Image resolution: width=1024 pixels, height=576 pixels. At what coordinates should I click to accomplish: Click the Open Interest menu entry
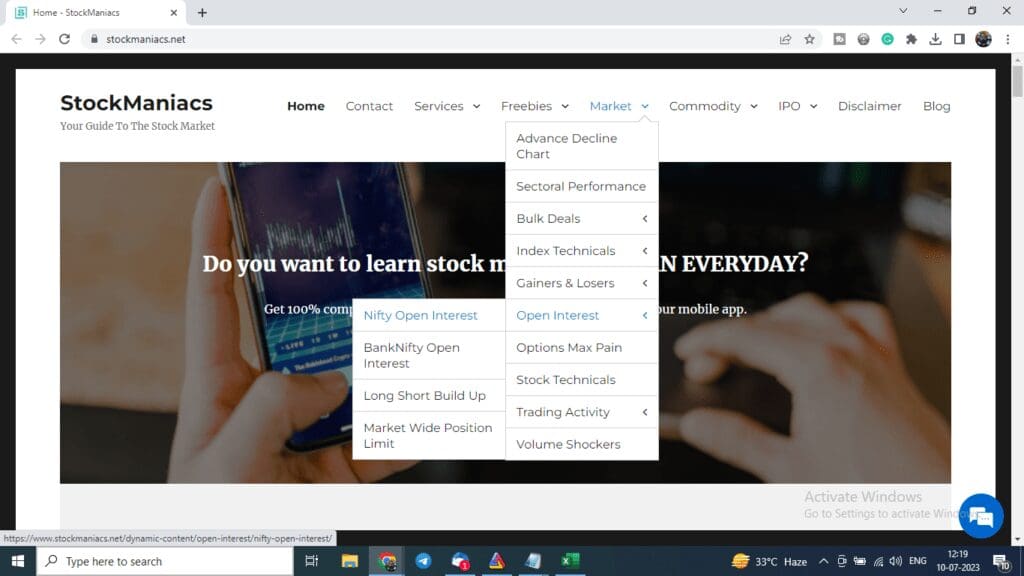pos(557,315)
